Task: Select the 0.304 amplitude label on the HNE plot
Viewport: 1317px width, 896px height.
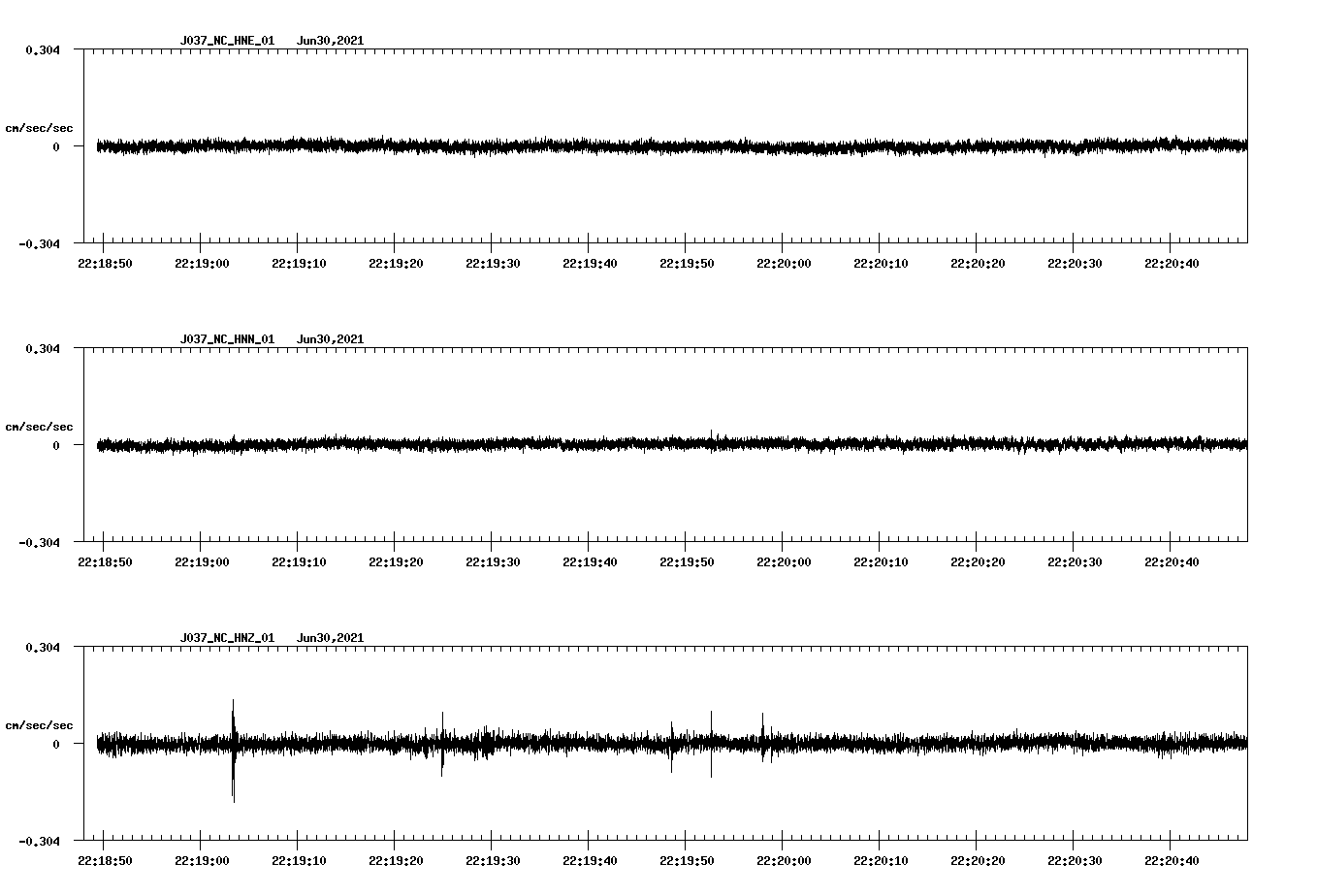Action: click(43, 52)
